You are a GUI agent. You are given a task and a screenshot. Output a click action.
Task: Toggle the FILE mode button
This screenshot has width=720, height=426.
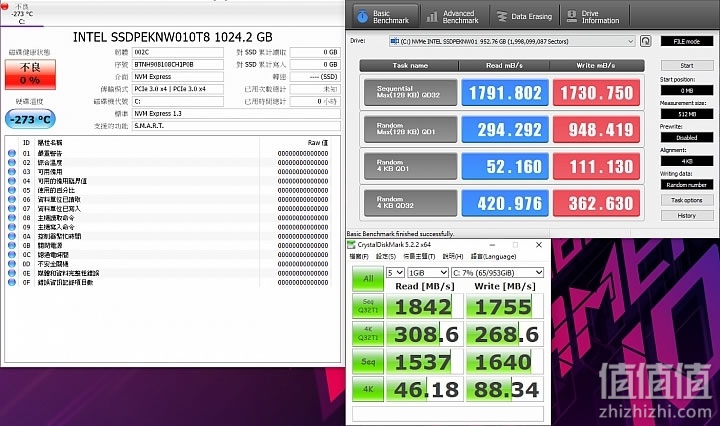point(686,41)
